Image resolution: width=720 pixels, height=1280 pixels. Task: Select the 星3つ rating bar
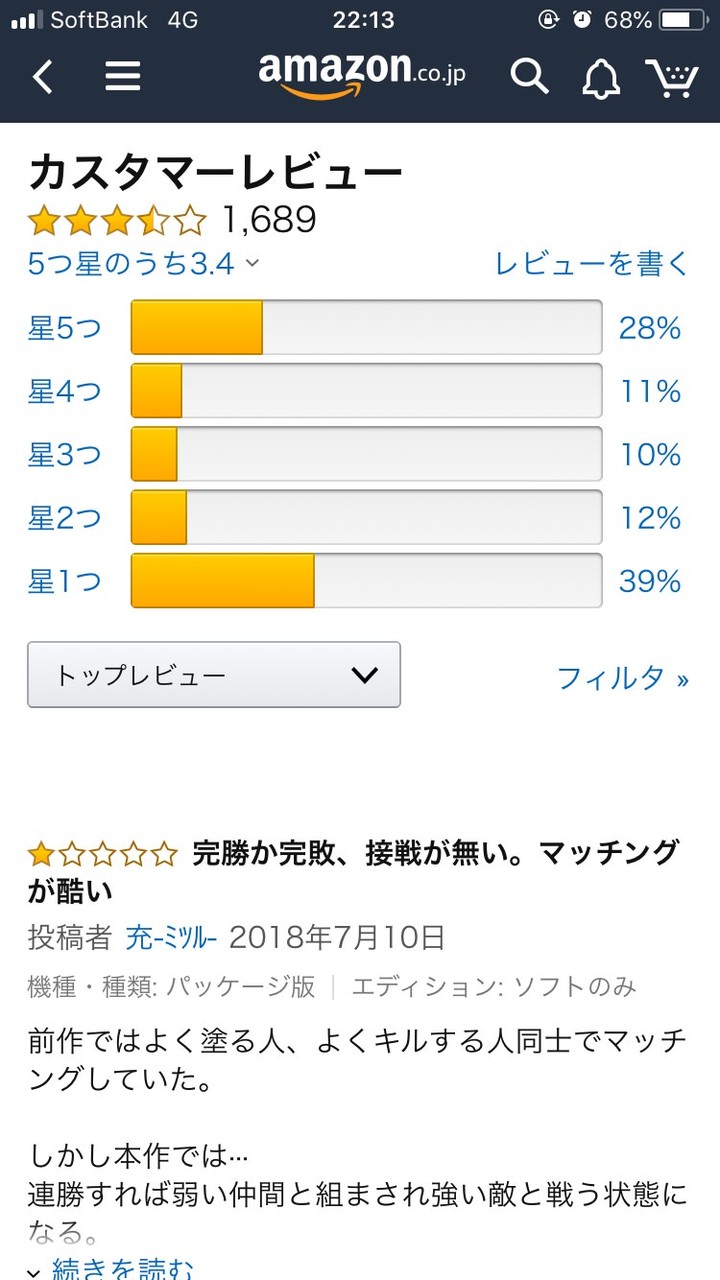366,454
